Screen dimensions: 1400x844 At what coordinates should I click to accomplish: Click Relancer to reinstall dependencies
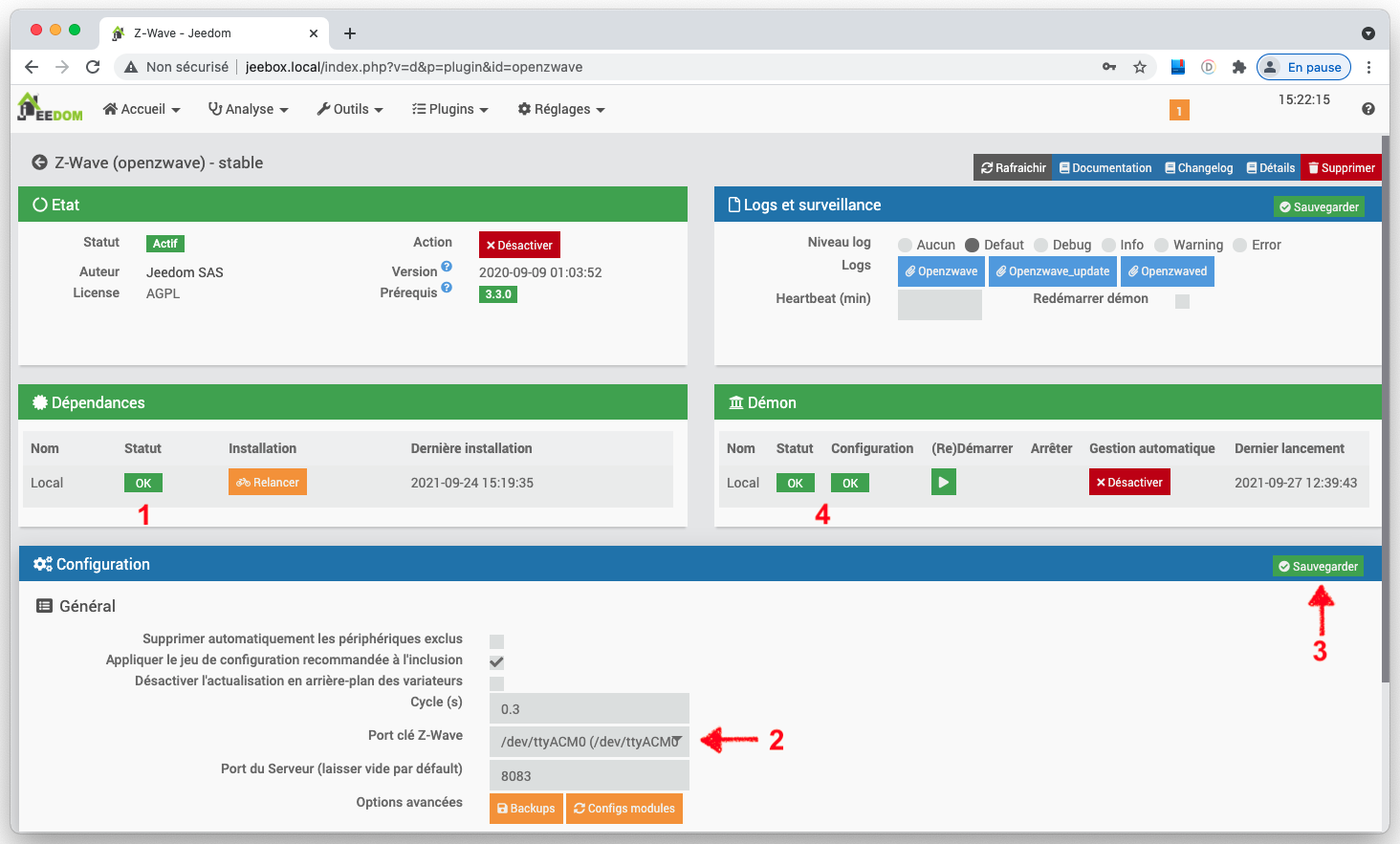coord(268,483)
